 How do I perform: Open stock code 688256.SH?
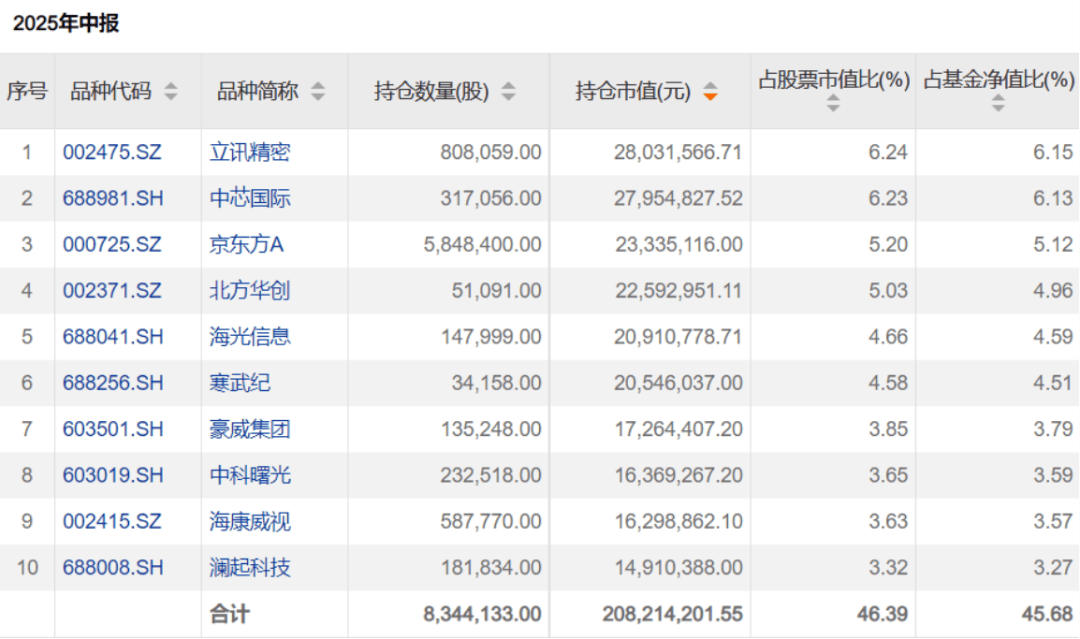point(113,383)
